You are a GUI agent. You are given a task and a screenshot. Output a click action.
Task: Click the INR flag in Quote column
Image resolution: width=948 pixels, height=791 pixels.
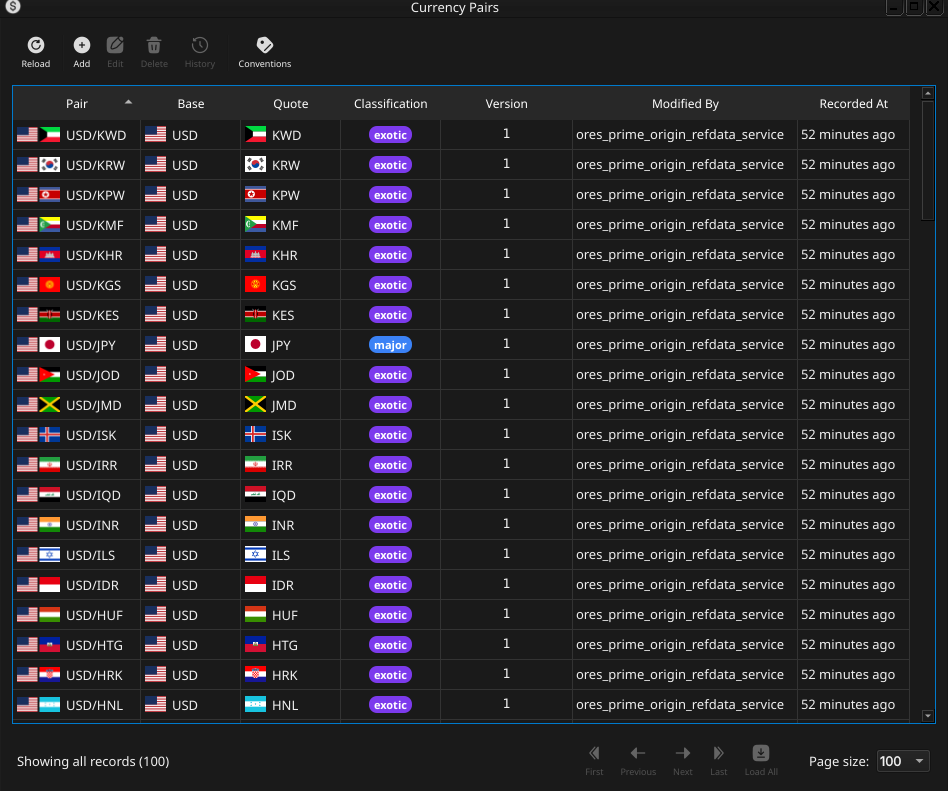click(x=255, y=524)
